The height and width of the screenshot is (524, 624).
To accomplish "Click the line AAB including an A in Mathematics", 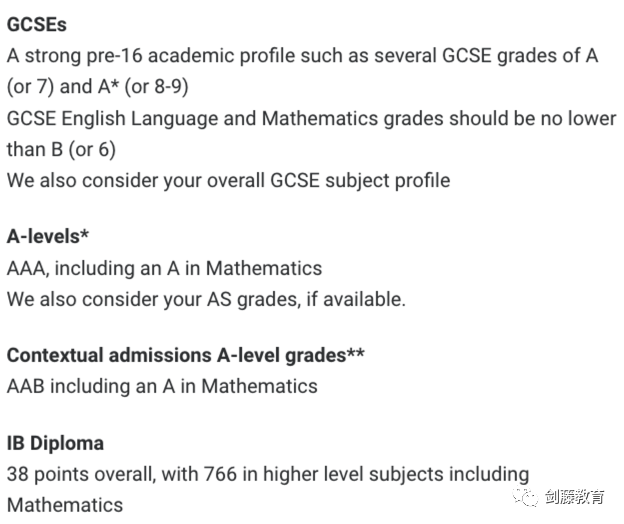I will point(162,386).
